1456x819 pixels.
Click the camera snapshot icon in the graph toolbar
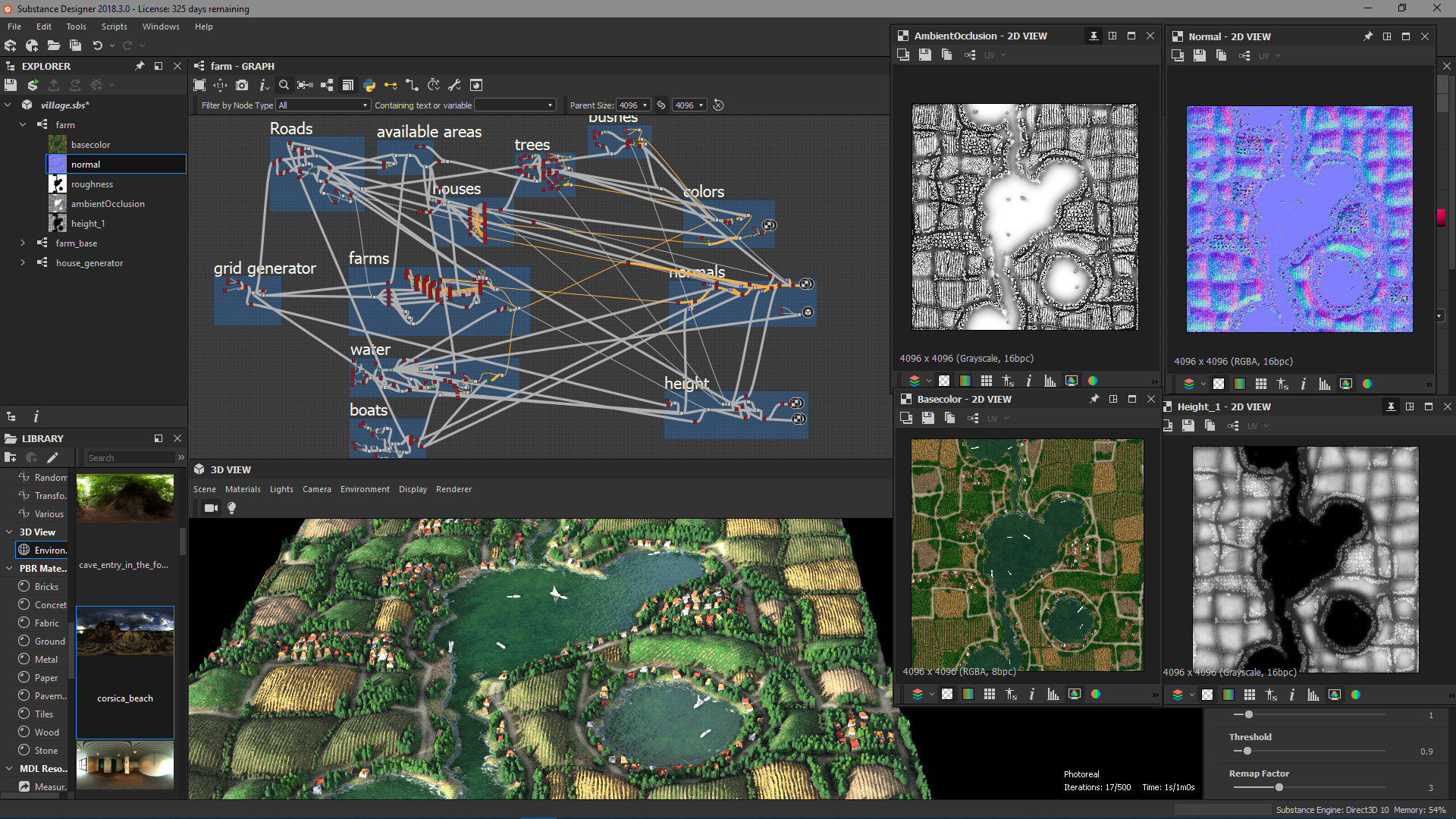click(242, 85)
